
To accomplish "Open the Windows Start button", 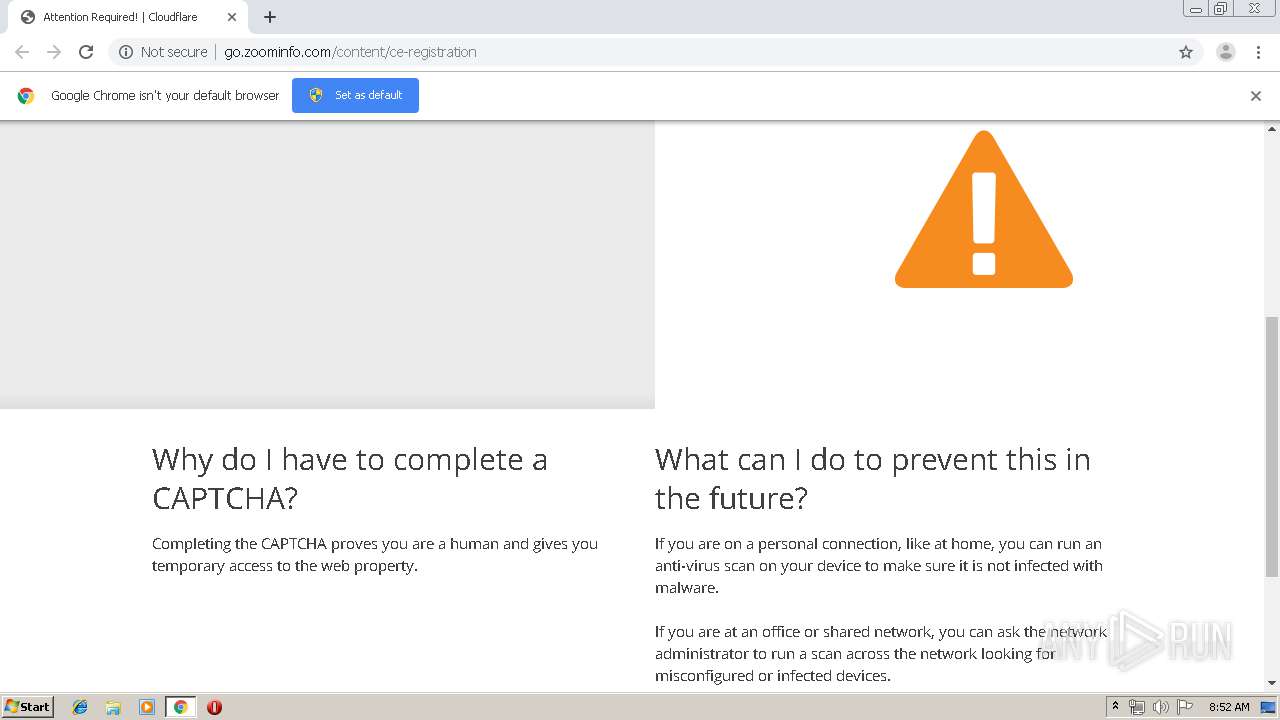I will click(28, 707).
